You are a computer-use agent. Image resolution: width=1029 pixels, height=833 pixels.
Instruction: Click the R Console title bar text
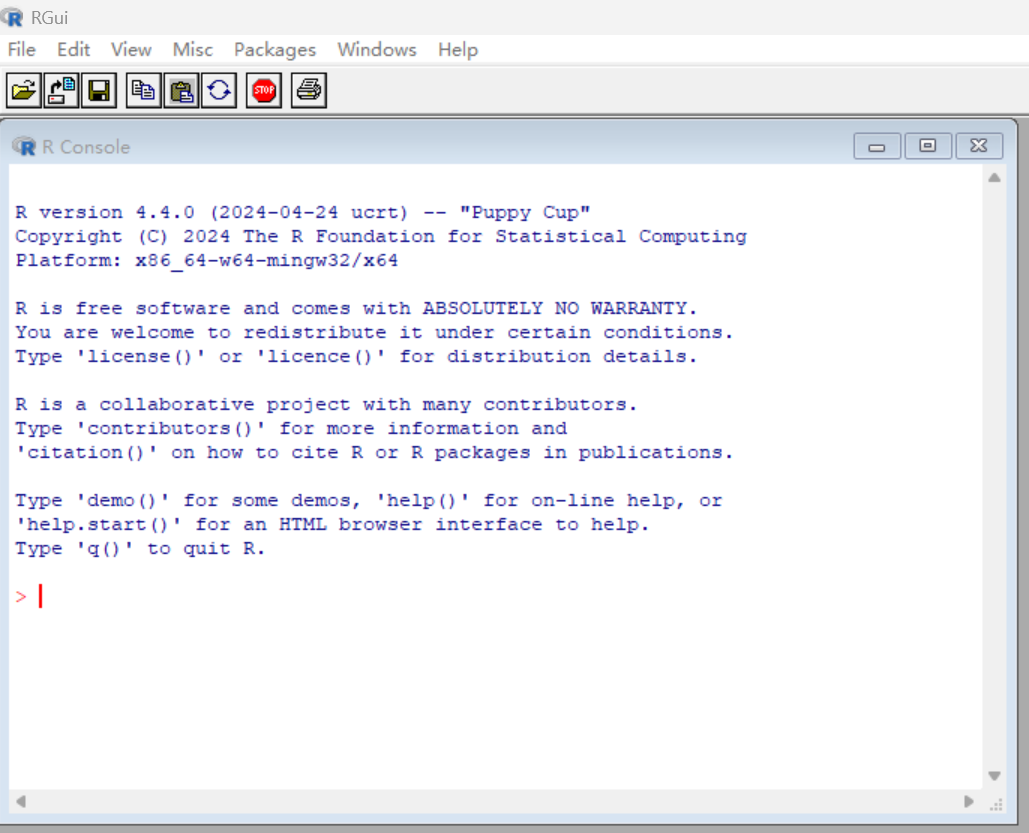pyautogui.click(x=86, y=147)
